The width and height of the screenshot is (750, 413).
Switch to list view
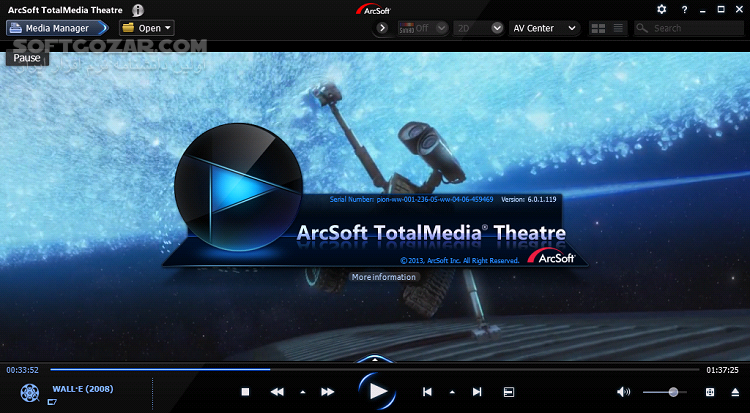(x=618, y=28)
